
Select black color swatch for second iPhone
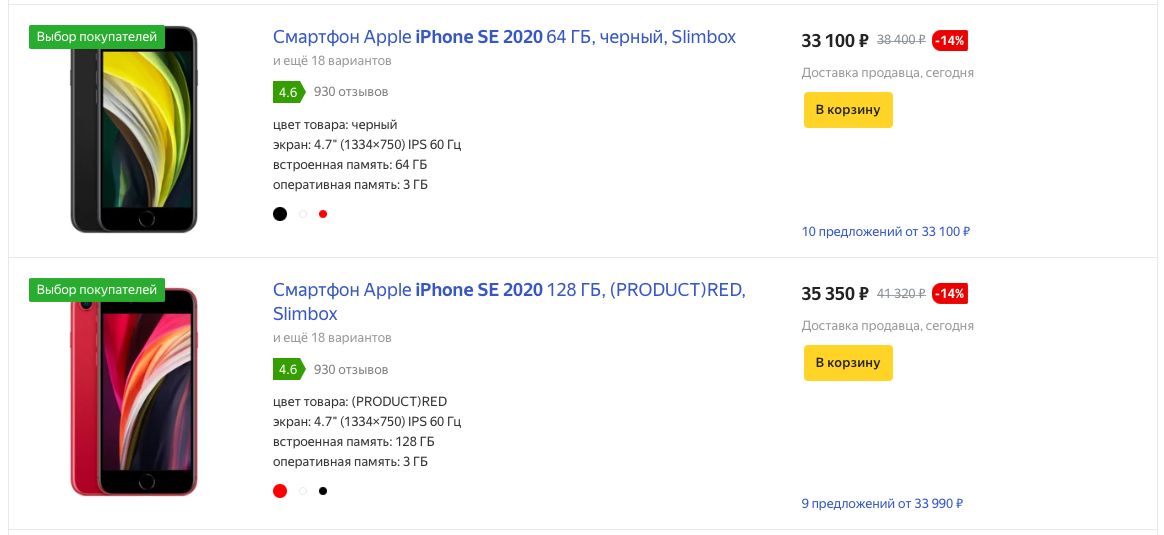(323, 490)
